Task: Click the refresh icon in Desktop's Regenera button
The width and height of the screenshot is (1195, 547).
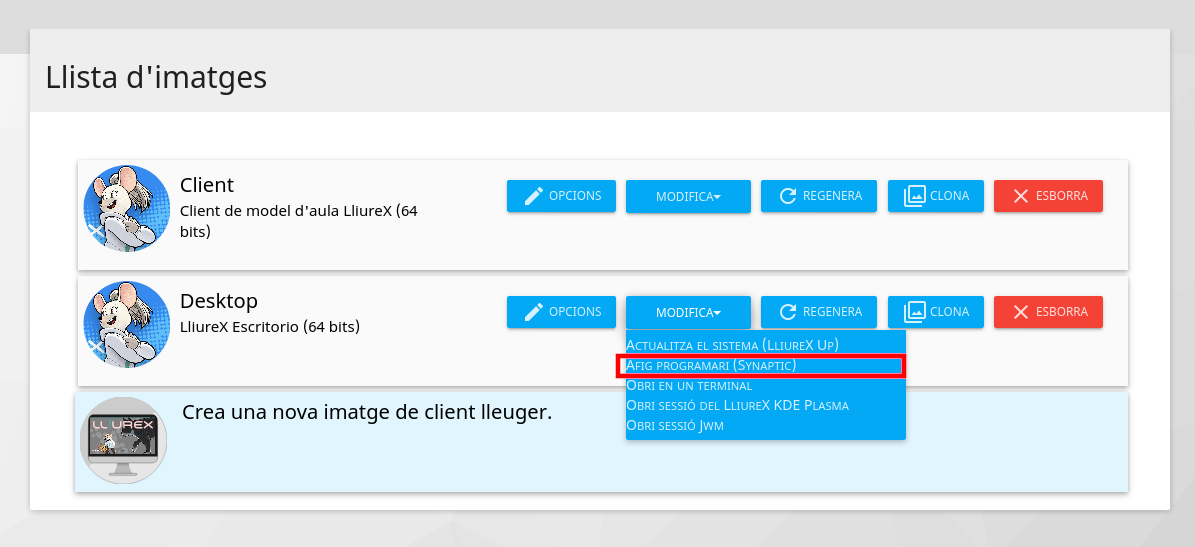Action: pyautogui.click(x=788, y=312)
